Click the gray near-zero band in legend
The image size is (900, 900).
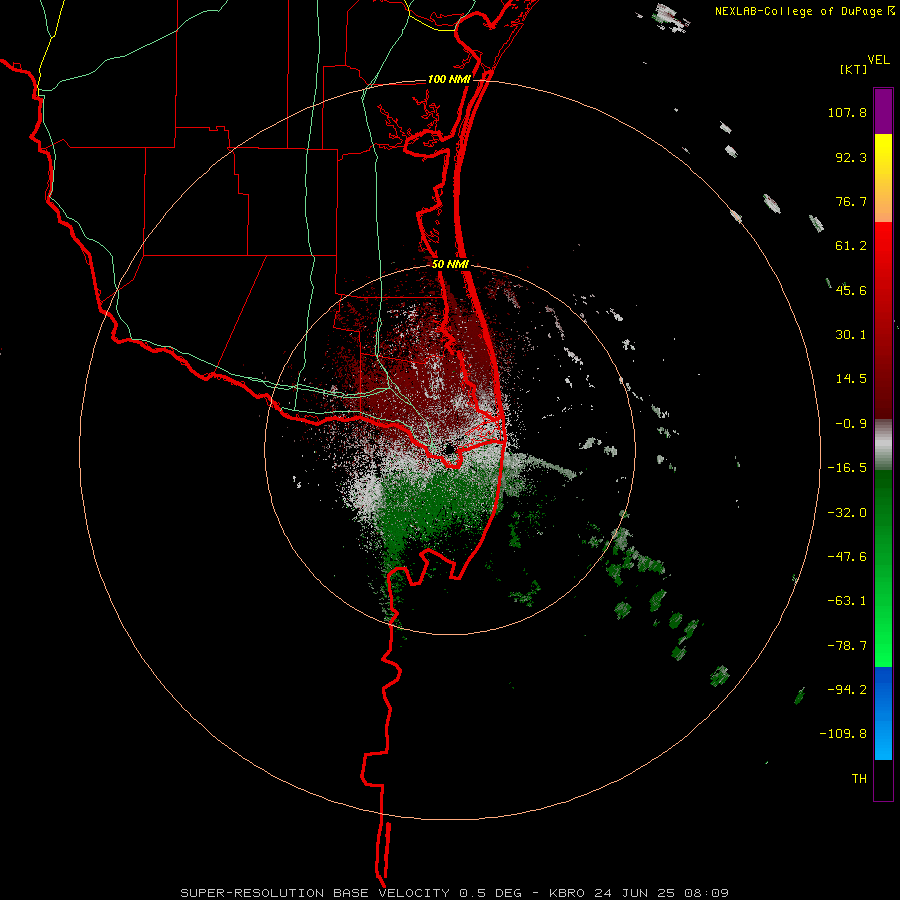coord(883,444)
